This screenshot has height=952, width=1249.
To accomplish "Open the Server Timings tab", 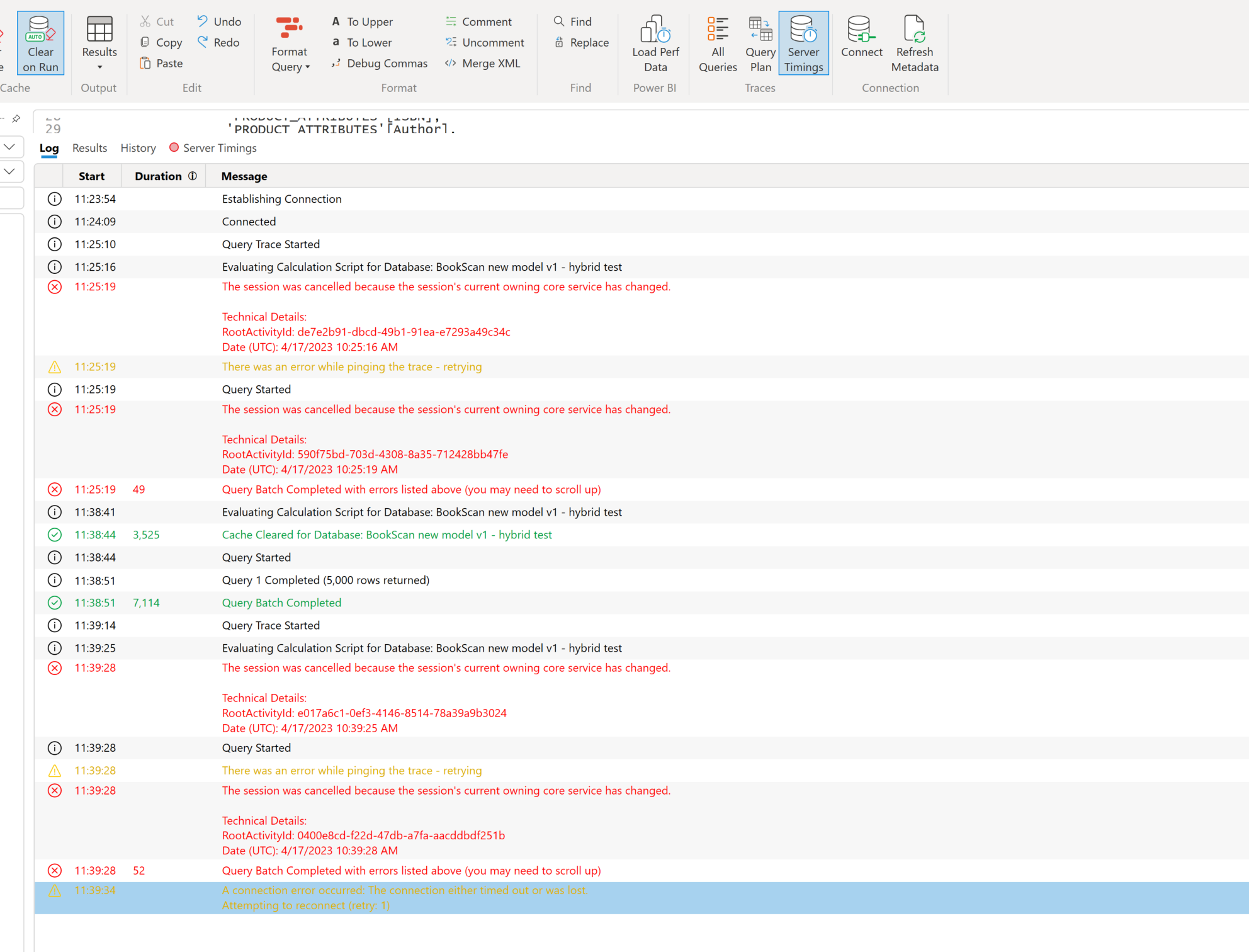I will (x=219, y=148).
